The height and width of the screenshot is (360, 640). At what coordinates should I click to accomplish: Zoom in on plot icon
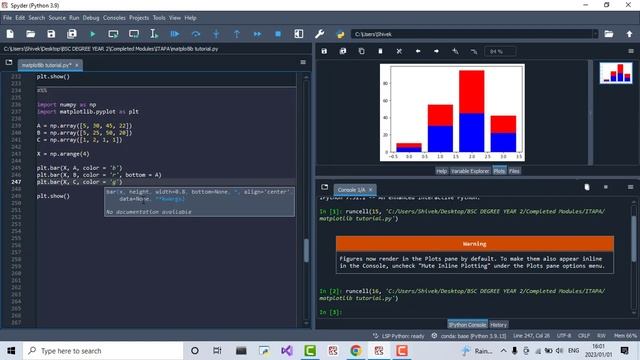[455, 51]
